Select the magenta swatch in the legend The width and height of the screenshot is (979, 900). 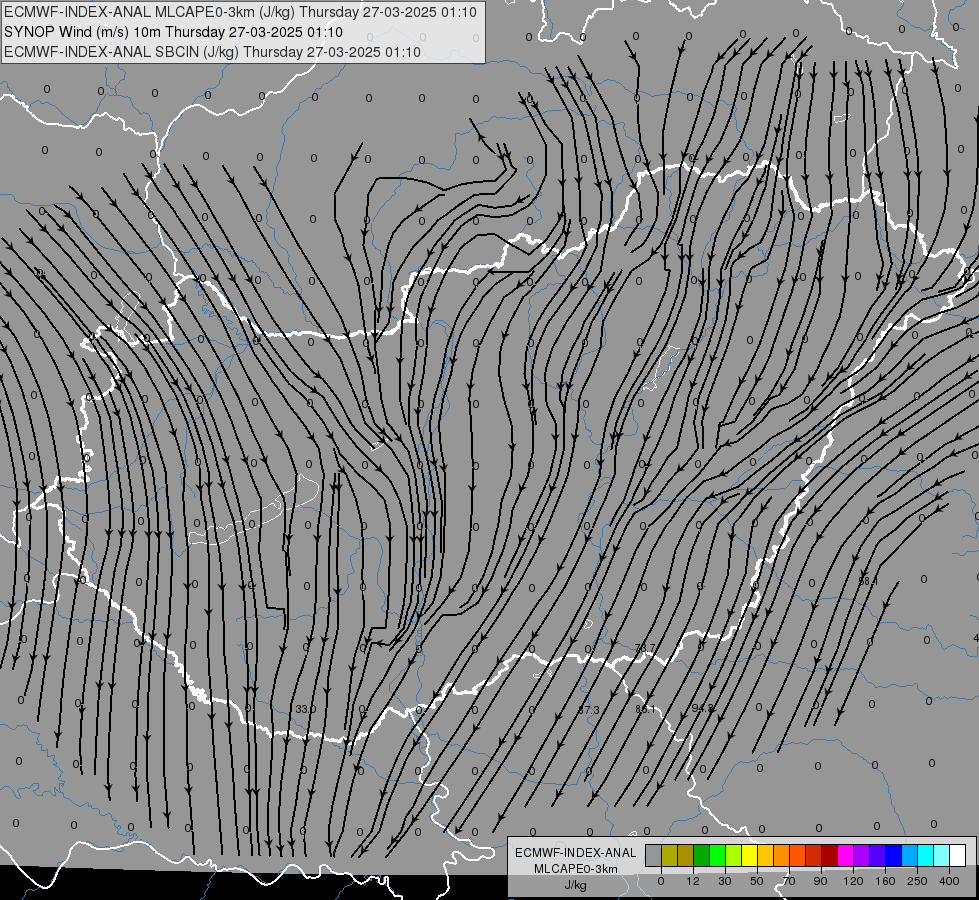click(845, 855)
